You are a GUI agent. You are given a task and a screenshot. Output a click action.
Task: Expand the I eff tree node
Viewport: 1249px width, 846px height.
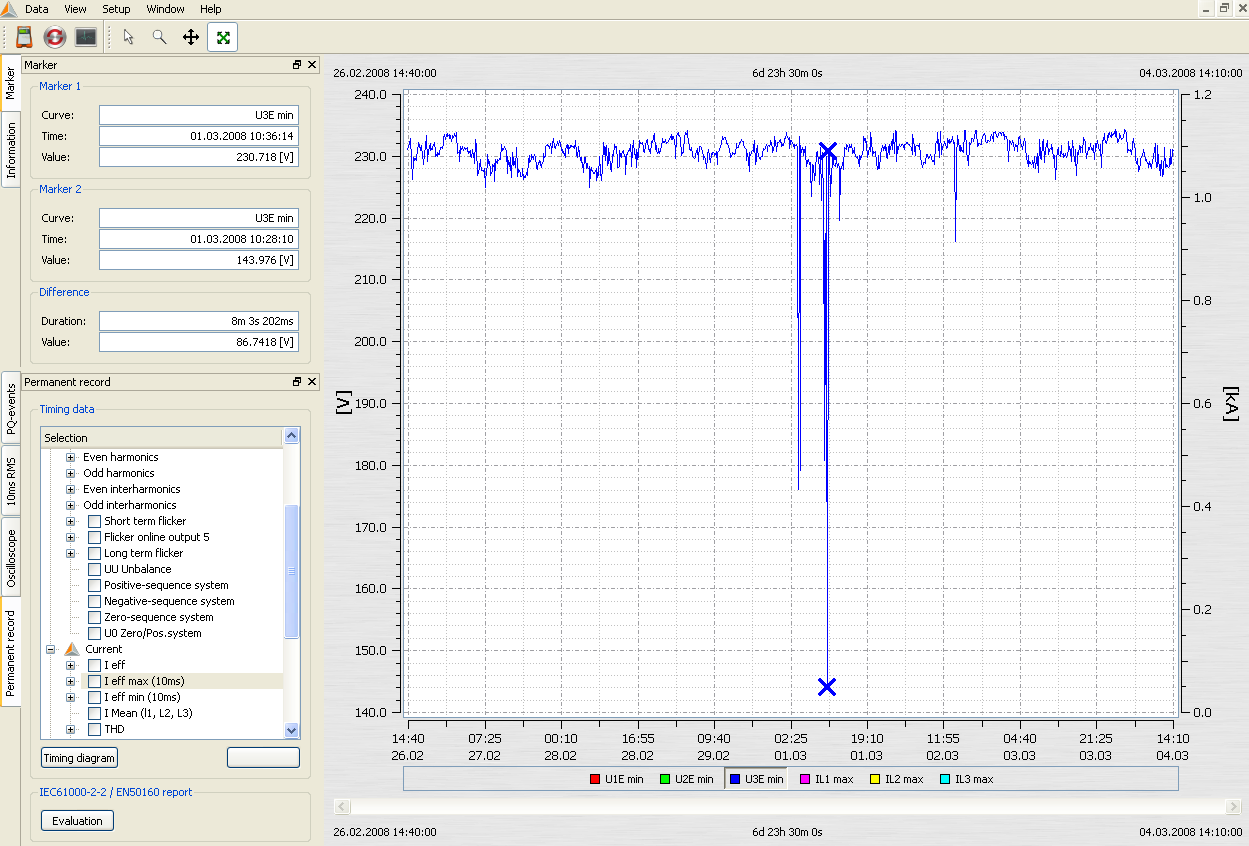(71, 665)
